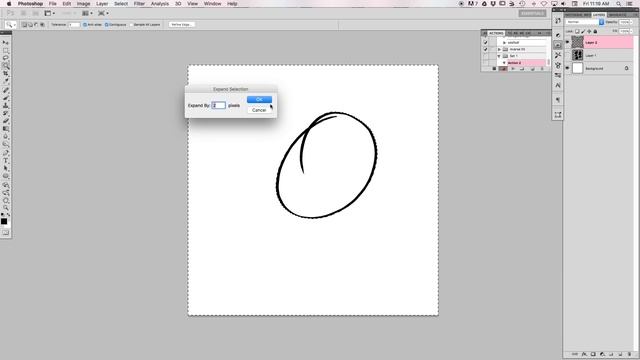This screenshot has height=360, width=640.
Task: Toggle the Contiguous checkbox
Action: click(107, 25)
